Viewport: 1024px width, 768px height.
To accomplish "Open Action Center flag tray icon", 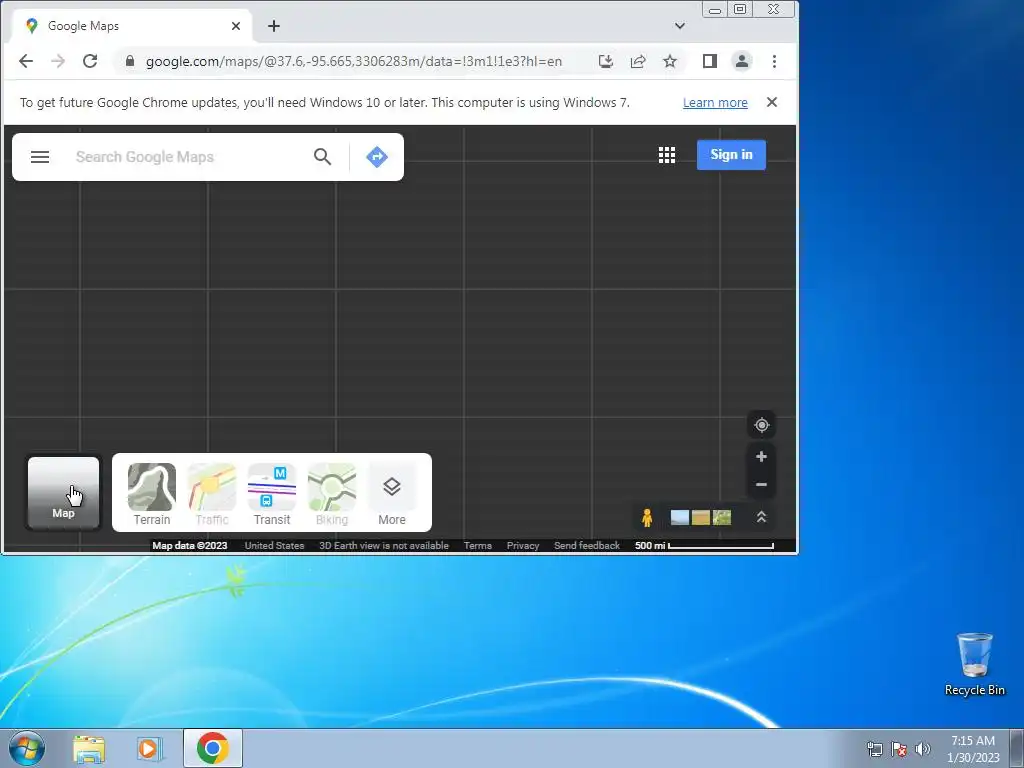I will click(899, 749).
